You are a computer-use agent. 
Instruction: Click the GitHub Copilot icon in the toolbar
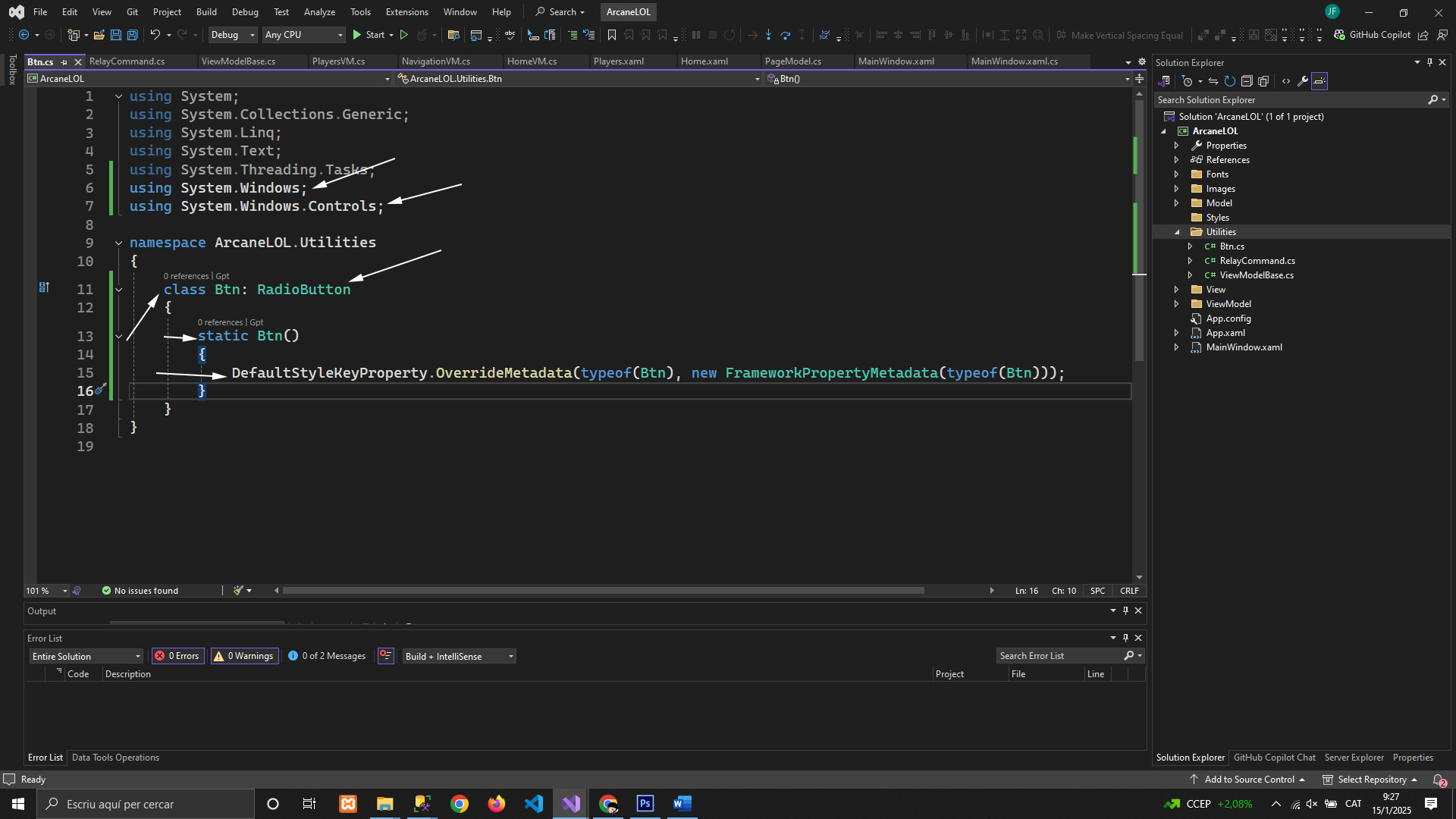(1339, 35)
